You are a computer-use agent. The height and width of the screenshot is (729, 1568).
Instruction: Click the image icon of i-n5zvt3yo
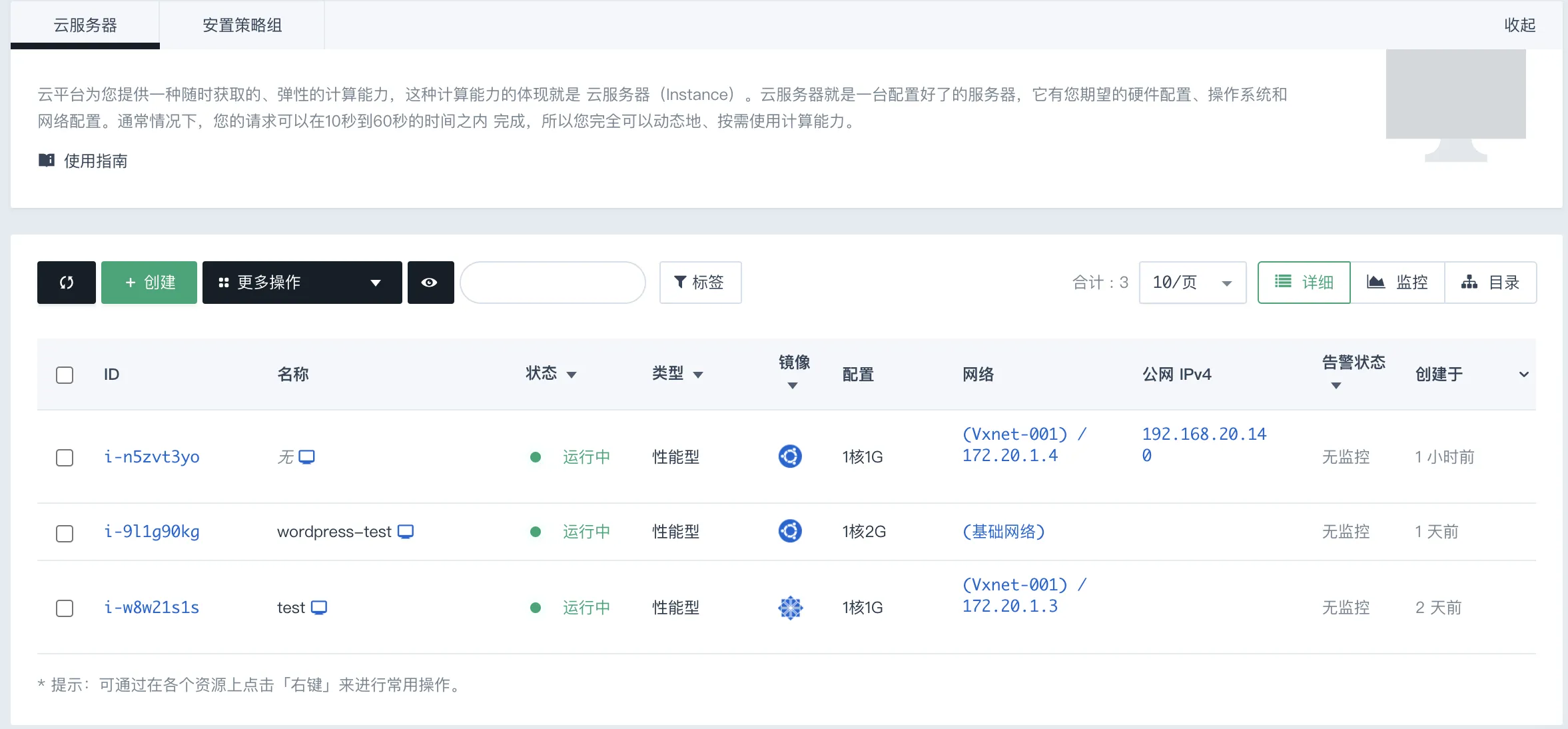point(790,456)
